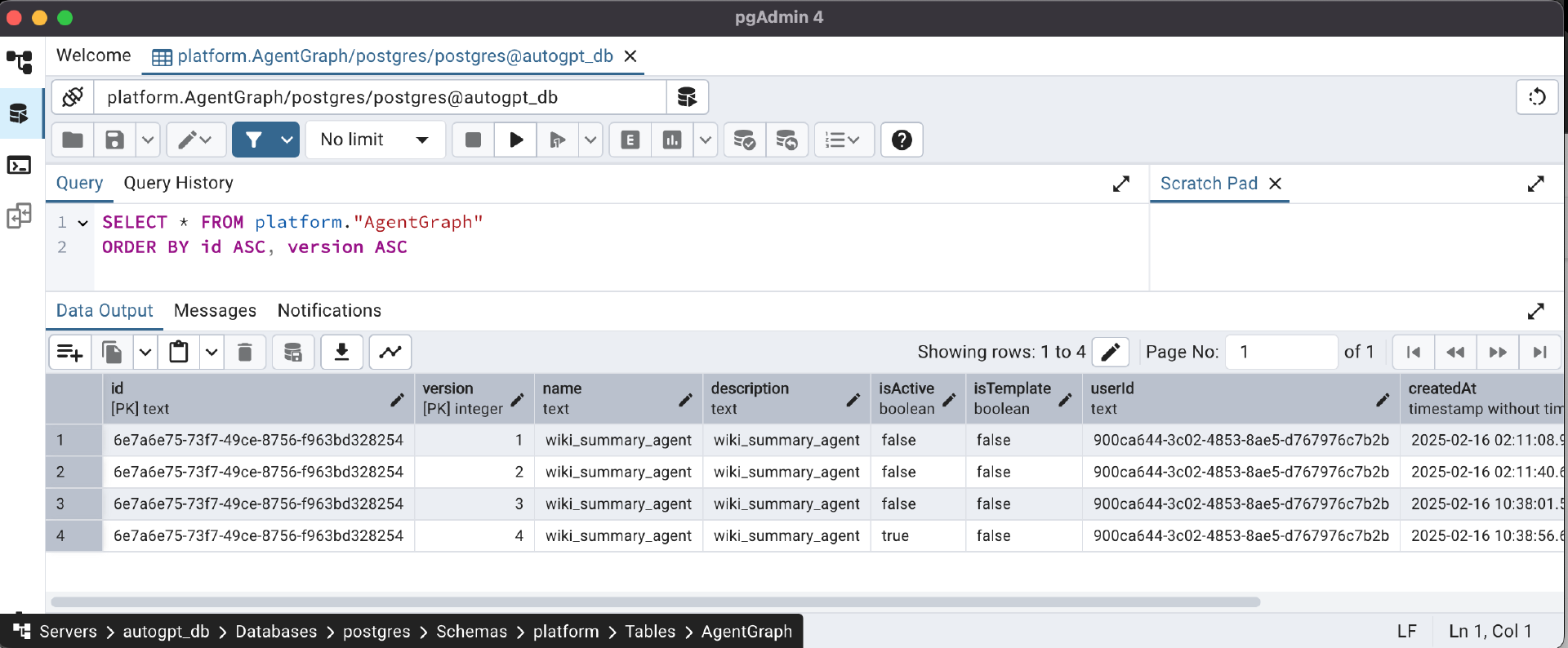Click the Save Data Changes icon
Screen dimensions: 1568x648
coord(293,352)
